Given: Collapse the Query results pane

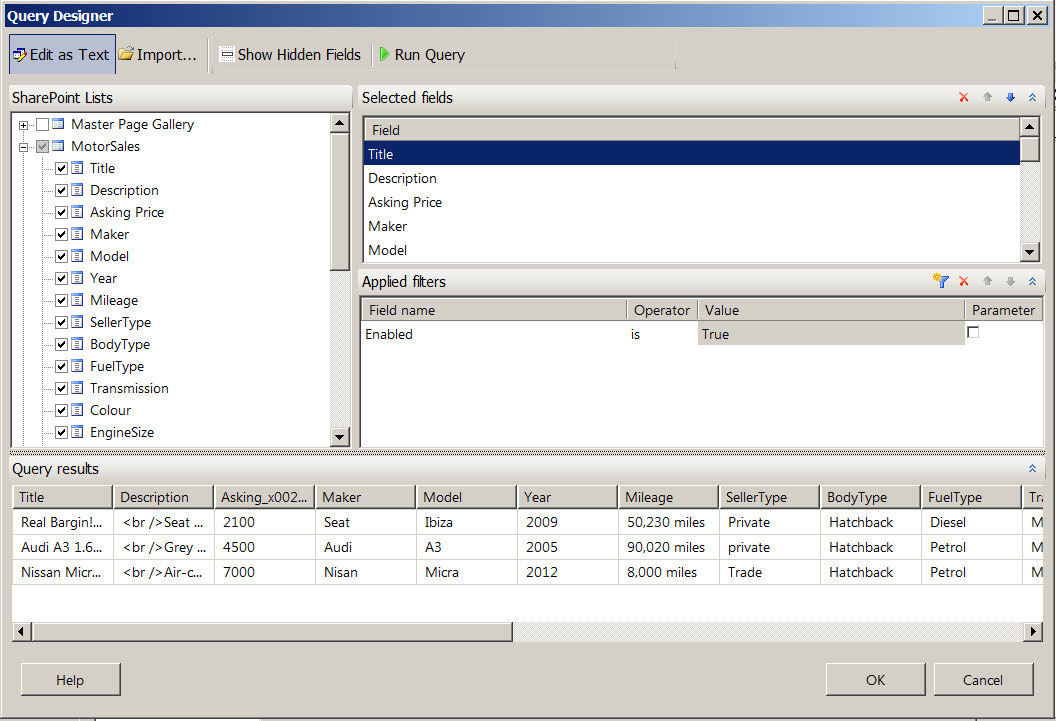Looking at the screenshot, I should (x=1032, y=468).
